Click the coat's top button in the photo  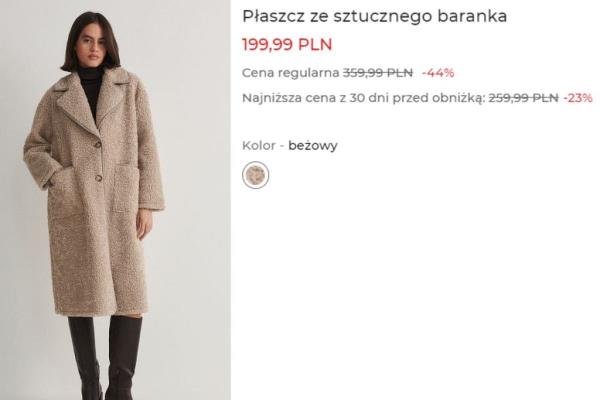[98, 145]
